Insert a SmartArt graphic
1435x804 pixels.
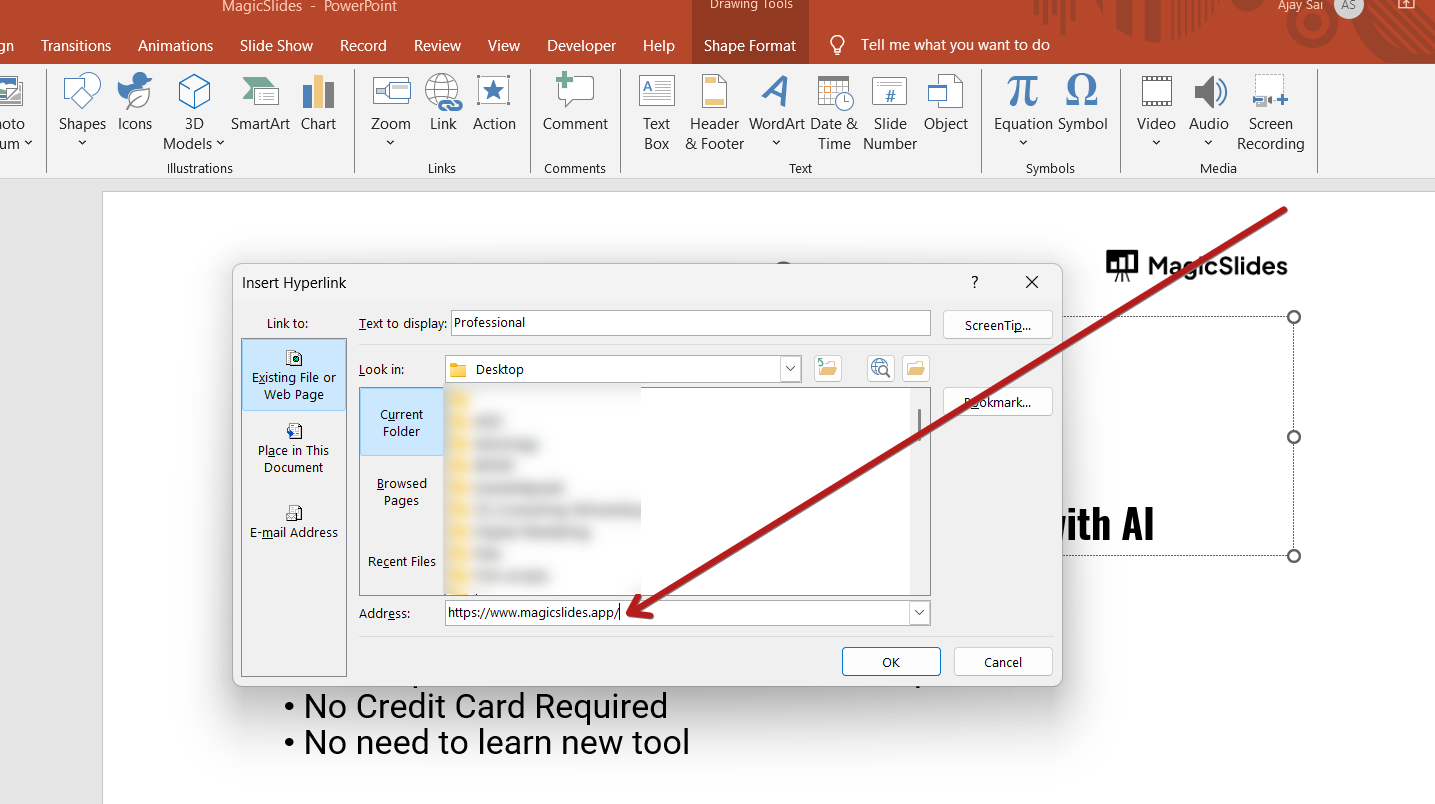point(260,104)
